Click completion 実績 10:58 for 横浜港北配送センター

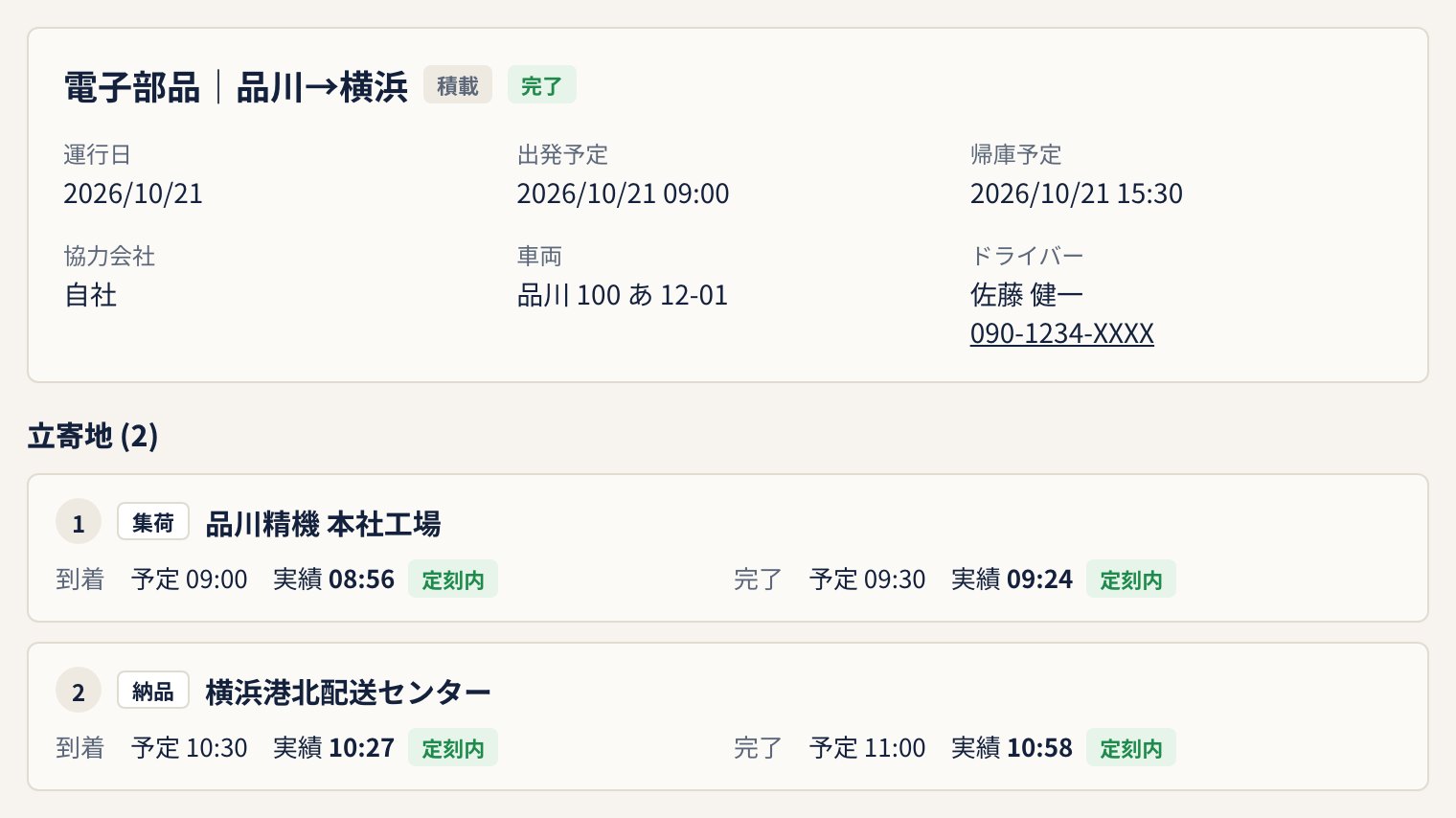coord(1012,748)
